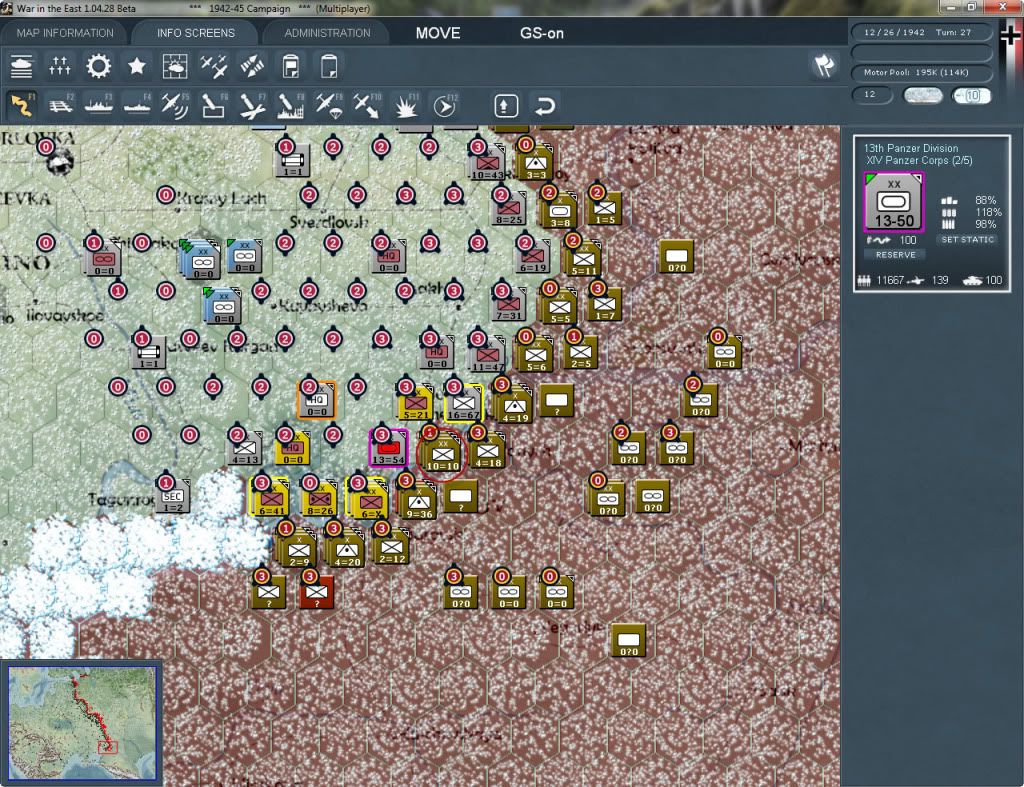Click the crossed flags icon
Image resolution: width=1024 pixels, height=787 pixels.
[x=824, y=65]
